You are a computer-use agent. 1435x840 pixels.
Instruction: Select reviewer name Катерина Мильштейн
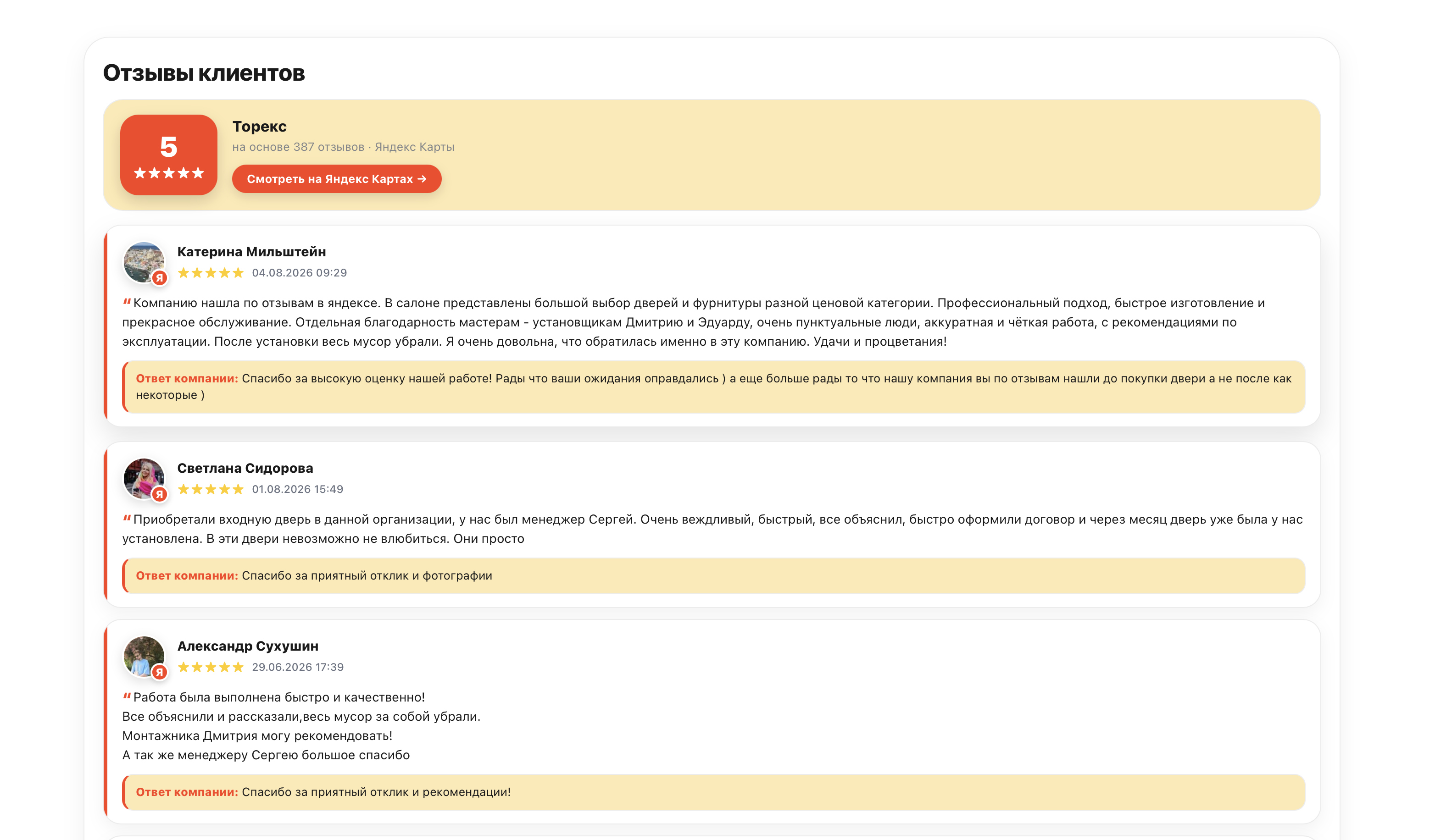point(252,252)
